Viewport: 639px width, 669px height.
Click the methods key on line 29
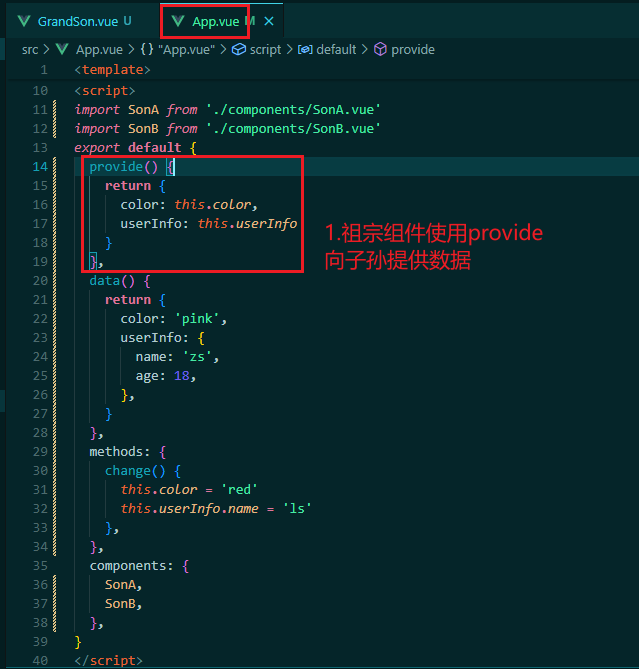[x=116, y=452]
